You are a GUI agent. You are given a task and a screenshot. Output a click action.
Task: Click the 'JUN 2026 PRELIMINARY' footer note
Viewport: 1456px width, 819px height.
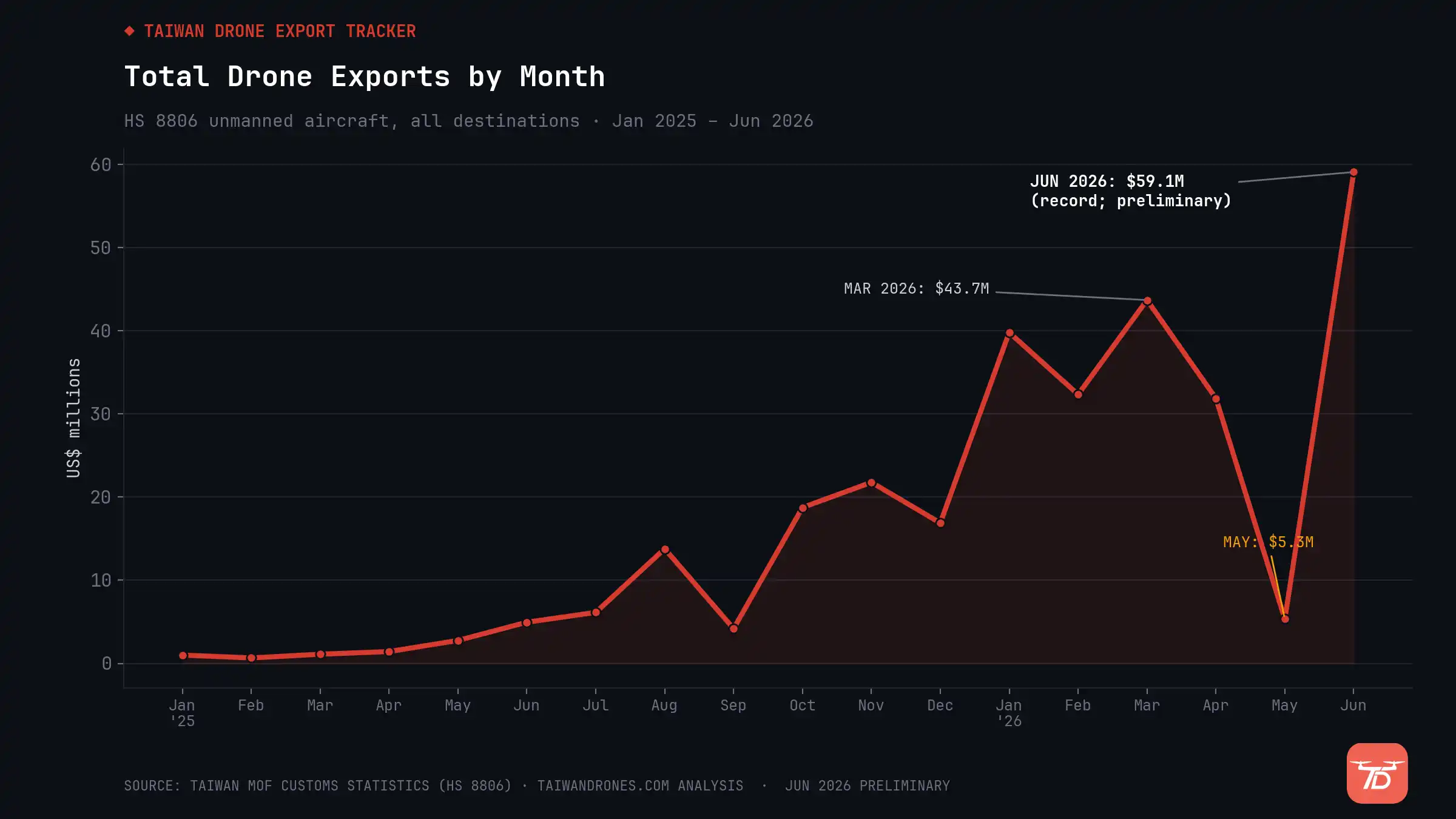tap(868, 786)
